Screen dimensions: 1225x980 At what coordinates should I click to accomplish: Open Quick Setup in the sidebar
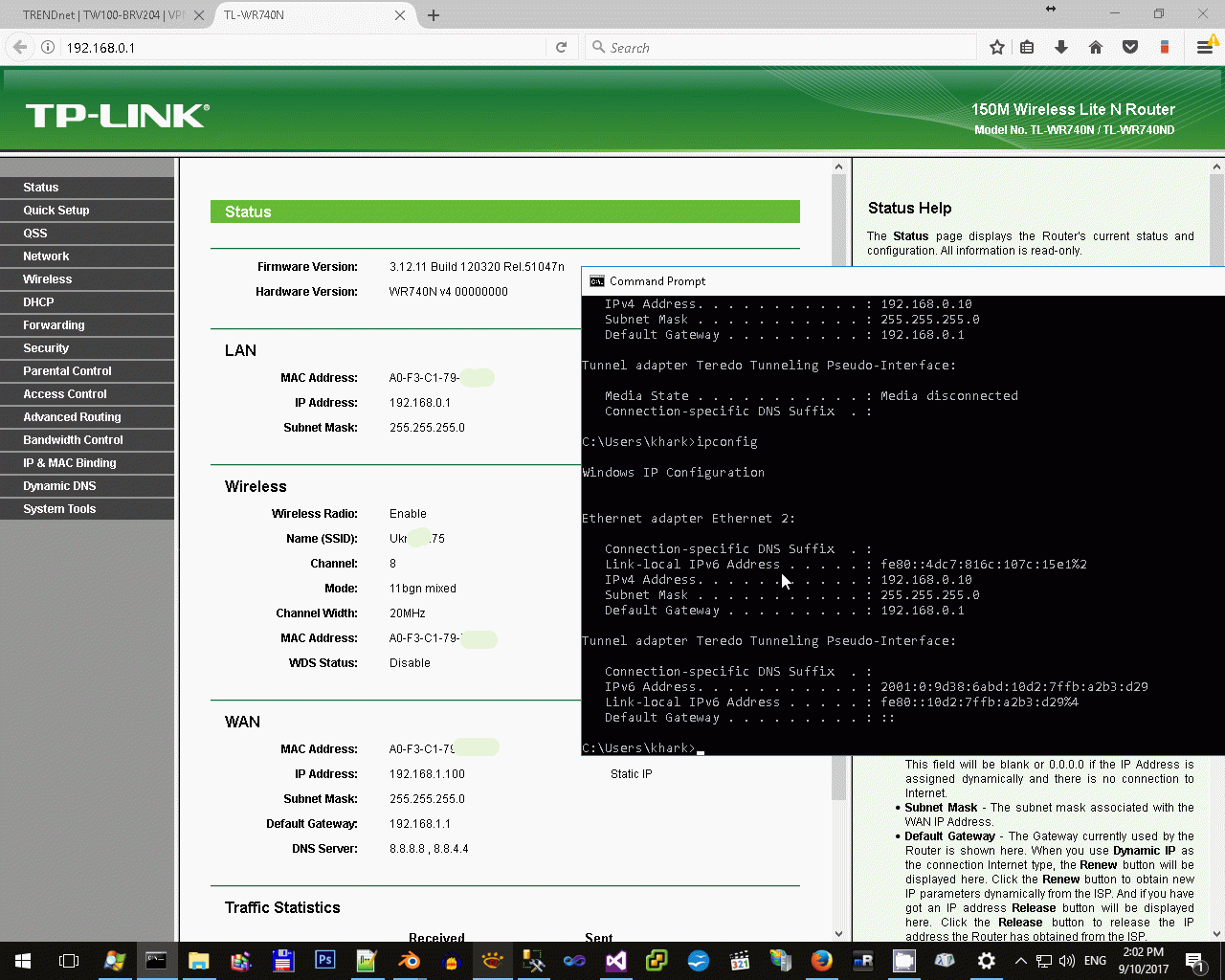click(x=87, y=211)
